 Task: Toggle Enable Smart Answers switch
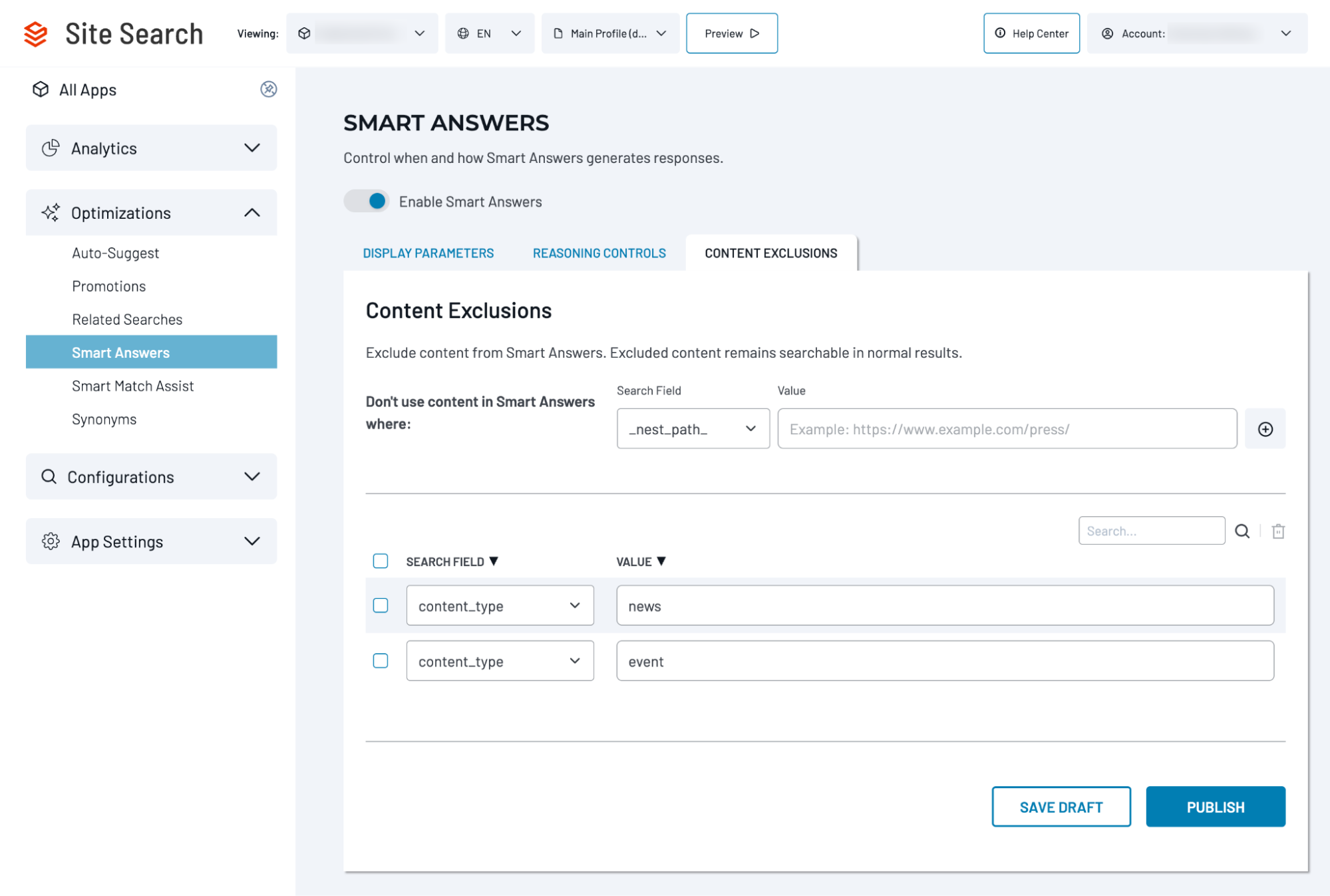pyautogui.click(x=367, y=201)
